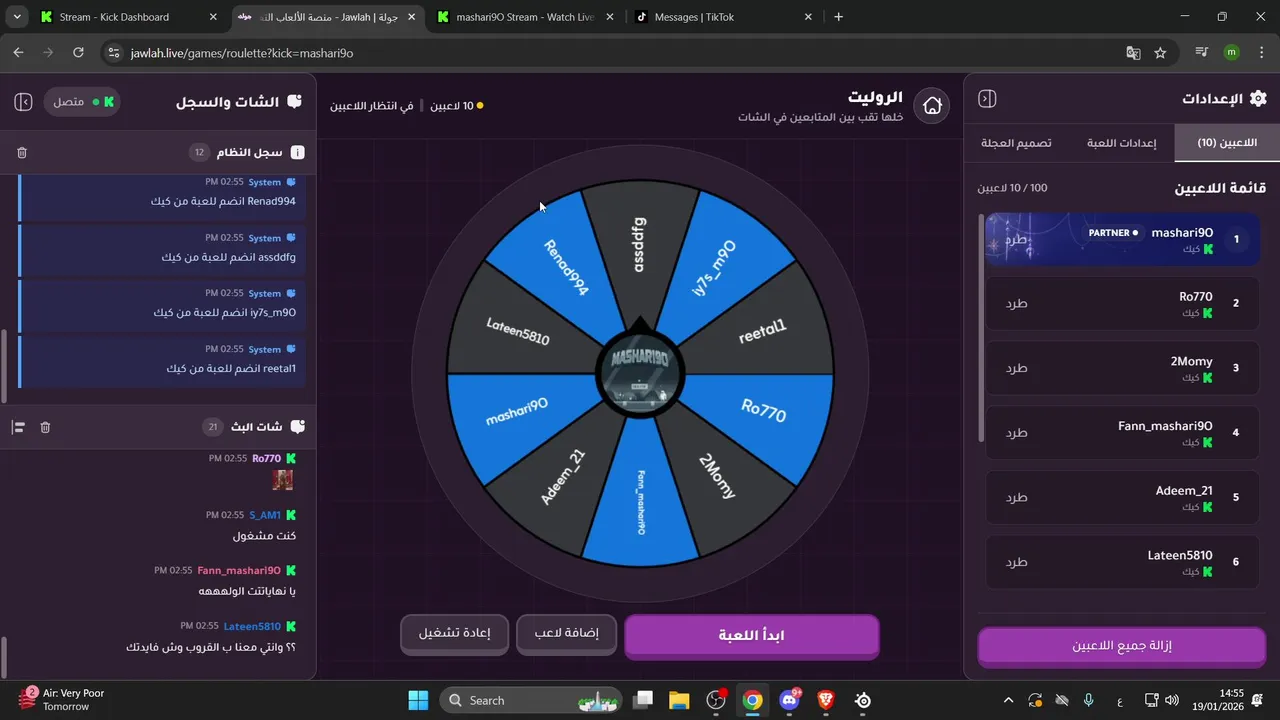Collapse the chat and log panel
The height and width of the screenshot is (720, 1280).
point(23,102)
